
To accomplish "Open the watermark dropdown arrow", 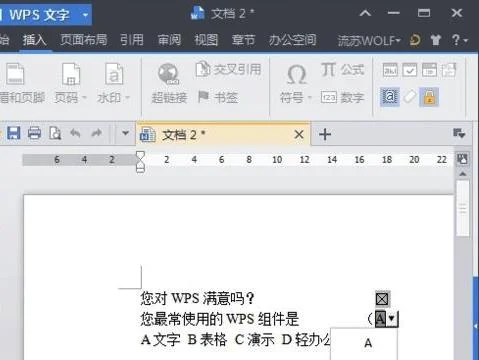I will tap(127, 98).
